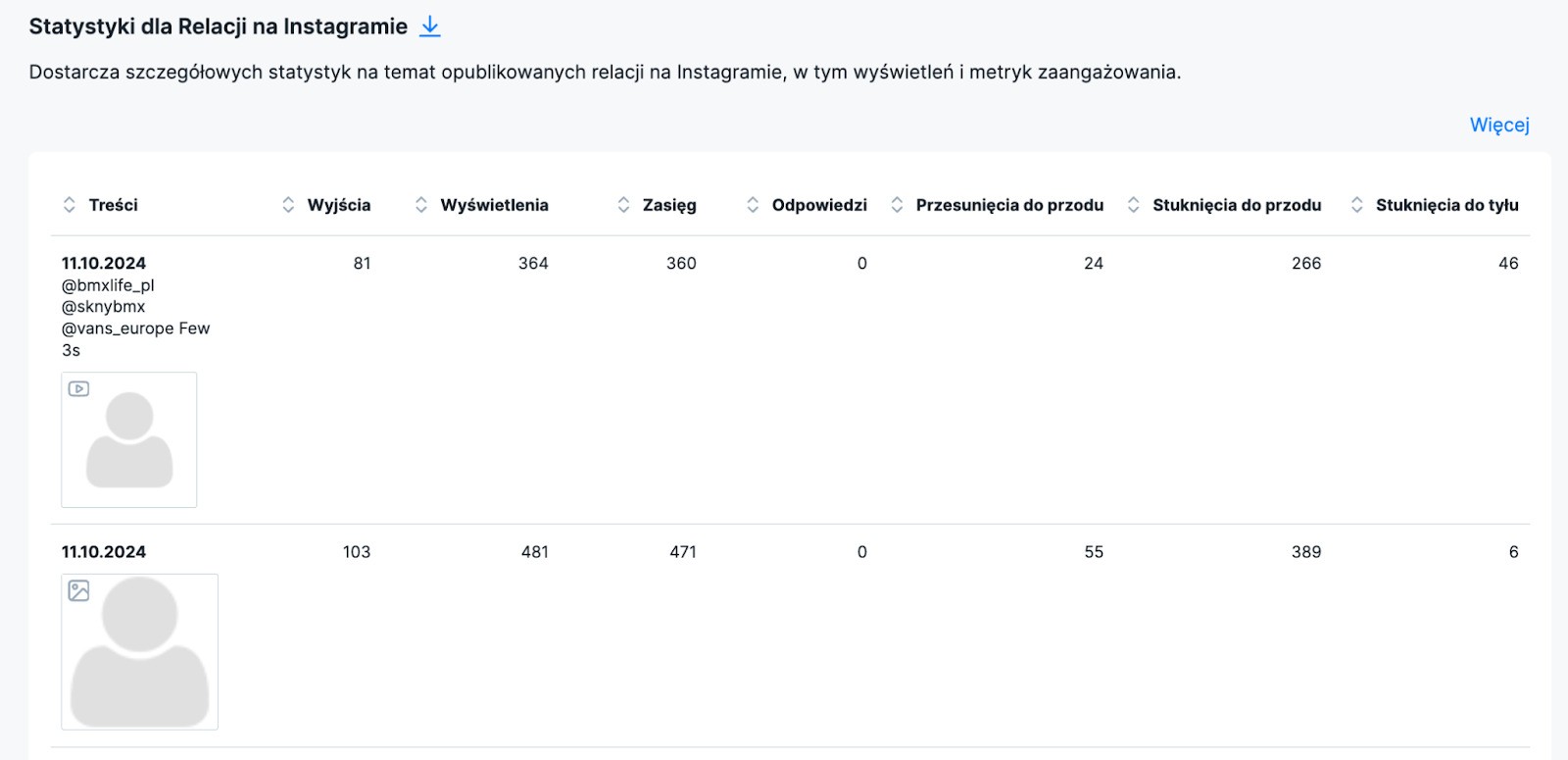The height and width of the screenshot is (760, 1568).
Task: Toggle sort icon beside Wyświetlenia
Action: pos(421,205)
